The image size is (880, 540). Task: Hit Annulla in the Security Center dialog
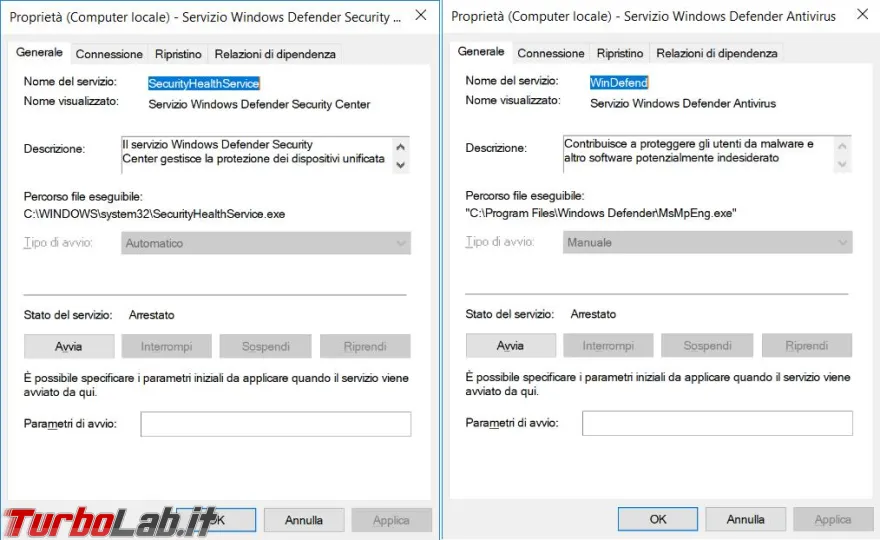(304, 520)
